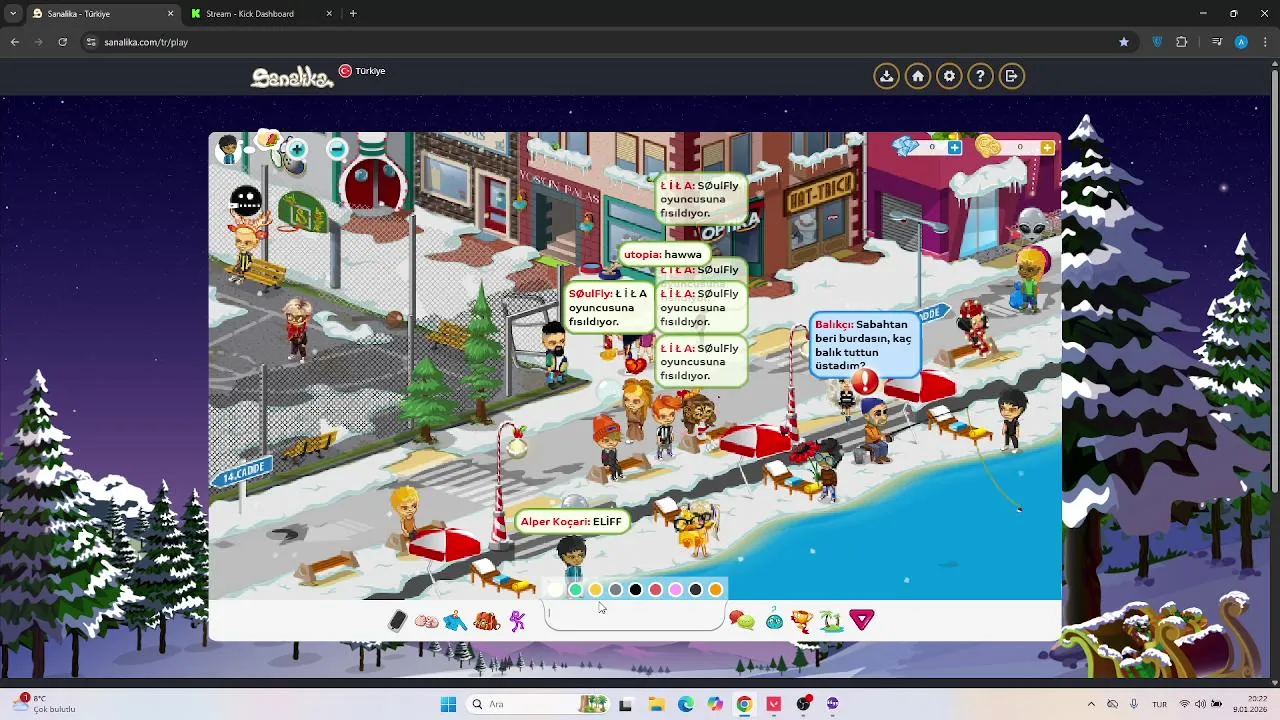The height and width of the screenshot is (720, 1280).
Task: Click the exit icon in Sanalika header
Action: (x=1011, y=76)
